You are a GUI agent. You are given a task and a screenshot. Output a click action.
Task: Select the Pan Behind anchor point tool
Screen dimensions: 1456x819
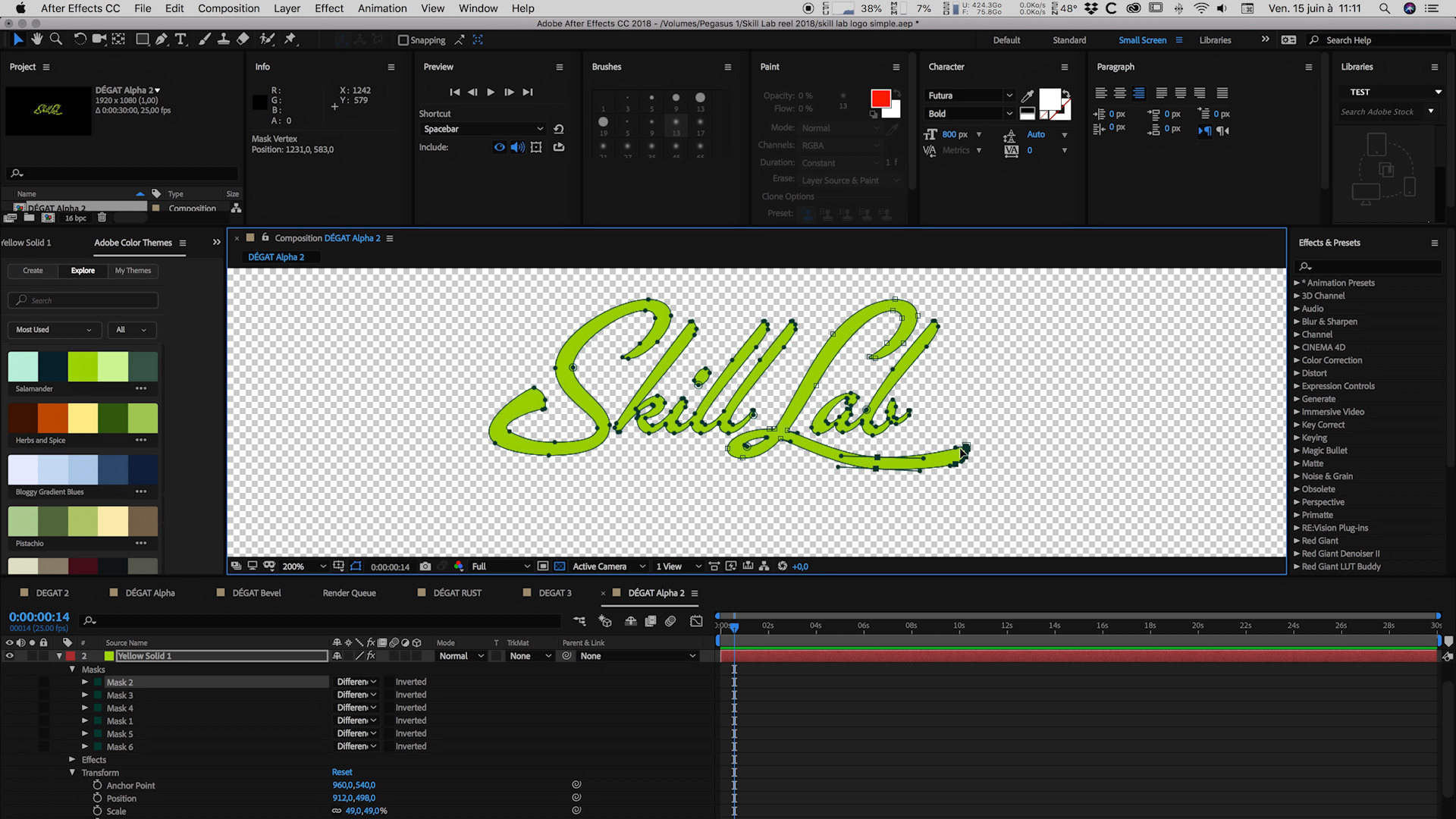pyautogui.click(x=118, y=39)
